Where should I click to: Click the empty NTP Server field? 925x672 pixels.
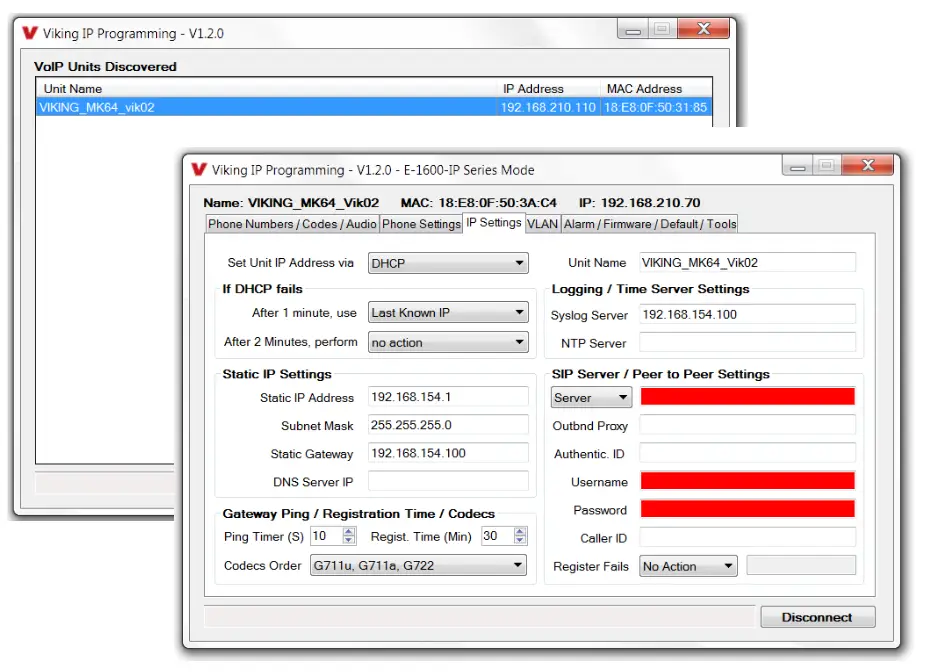pyautogui.click(x=747, y=343)
